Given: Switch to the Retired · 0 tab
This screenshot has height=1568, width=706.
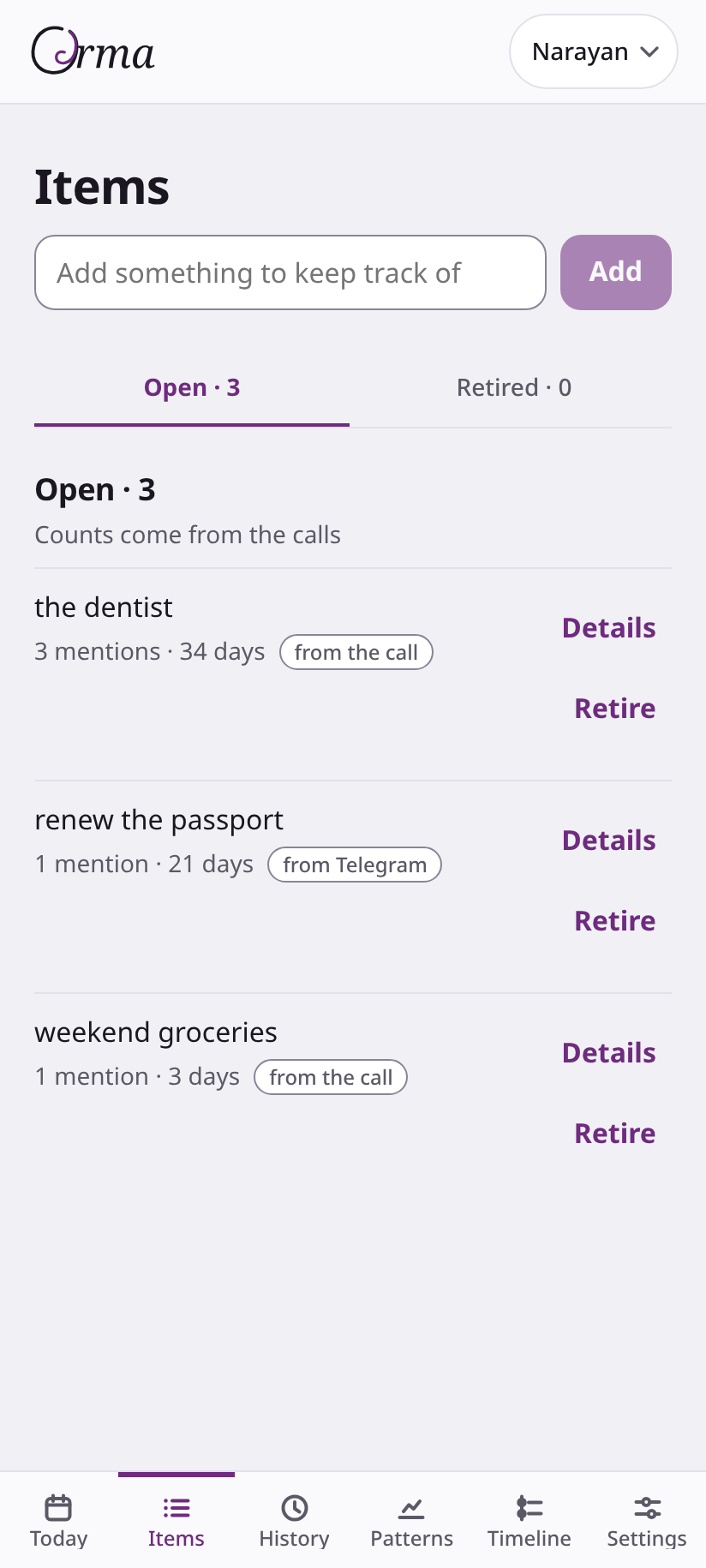Looking at the screenshot, I should point(514,388).
